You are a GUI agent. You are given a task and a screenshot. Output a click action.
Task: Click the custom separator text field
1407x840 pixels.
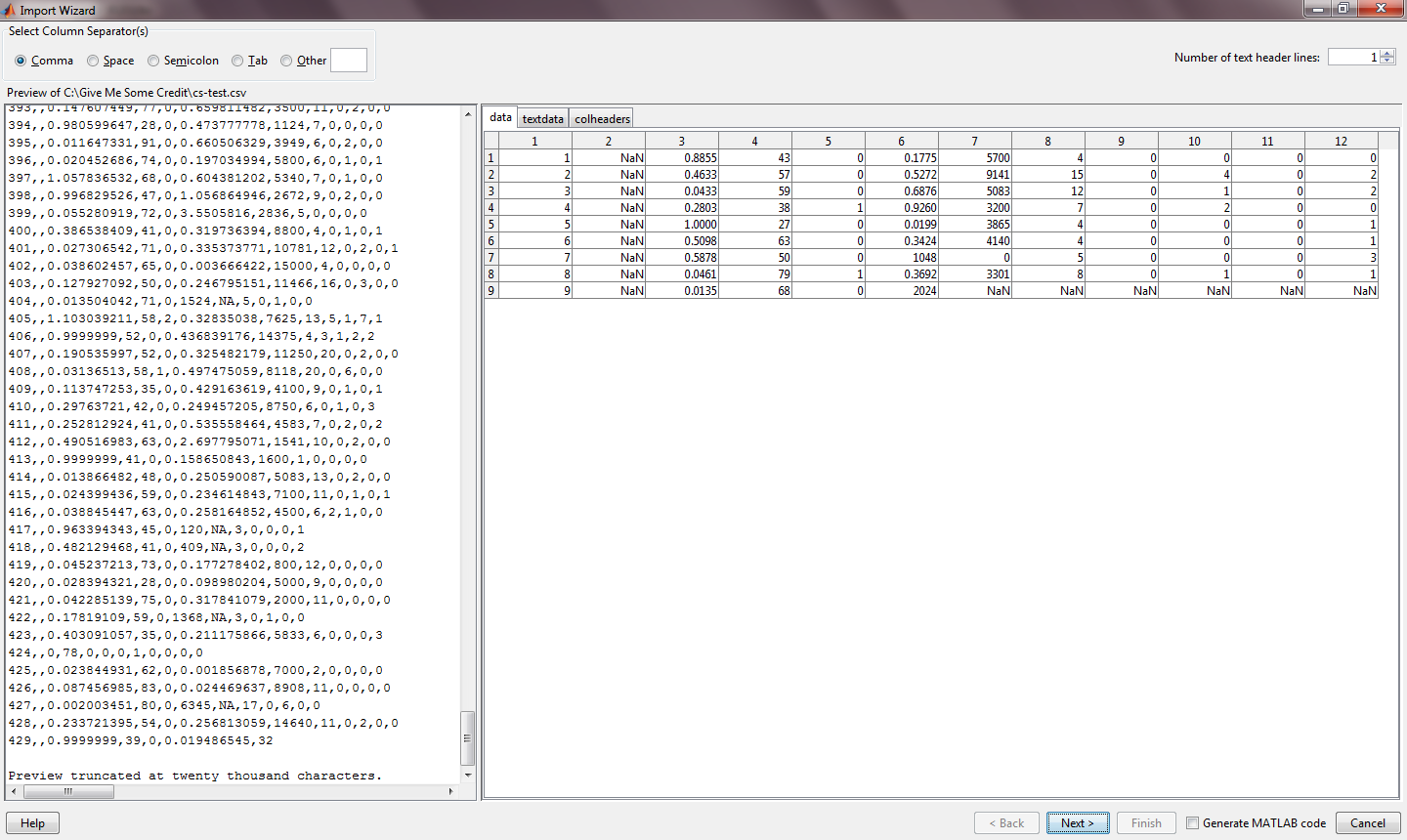pos(349,61)
